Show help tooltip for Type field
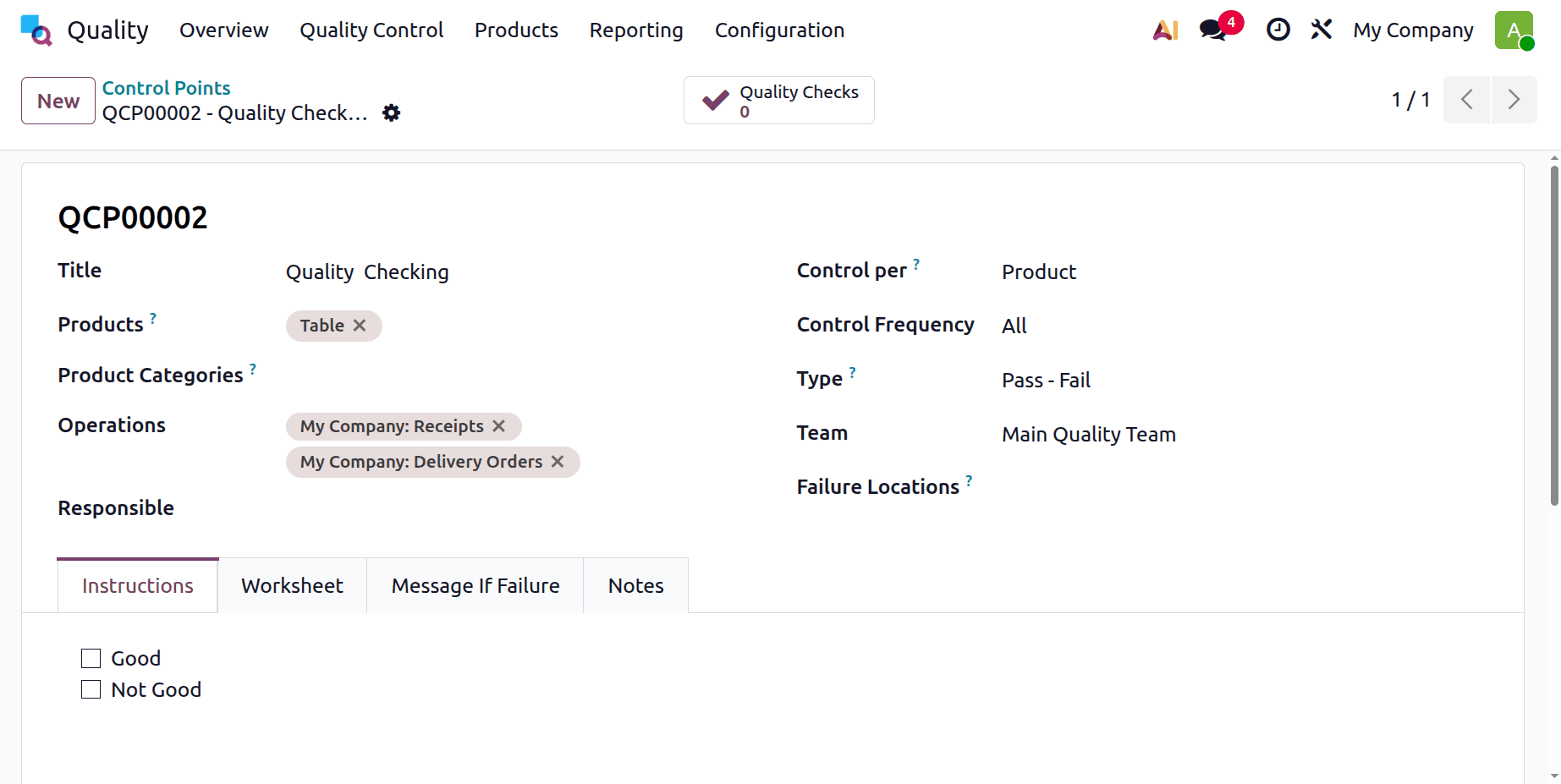This screenshot has height=784, width=1561. (853, 372)
